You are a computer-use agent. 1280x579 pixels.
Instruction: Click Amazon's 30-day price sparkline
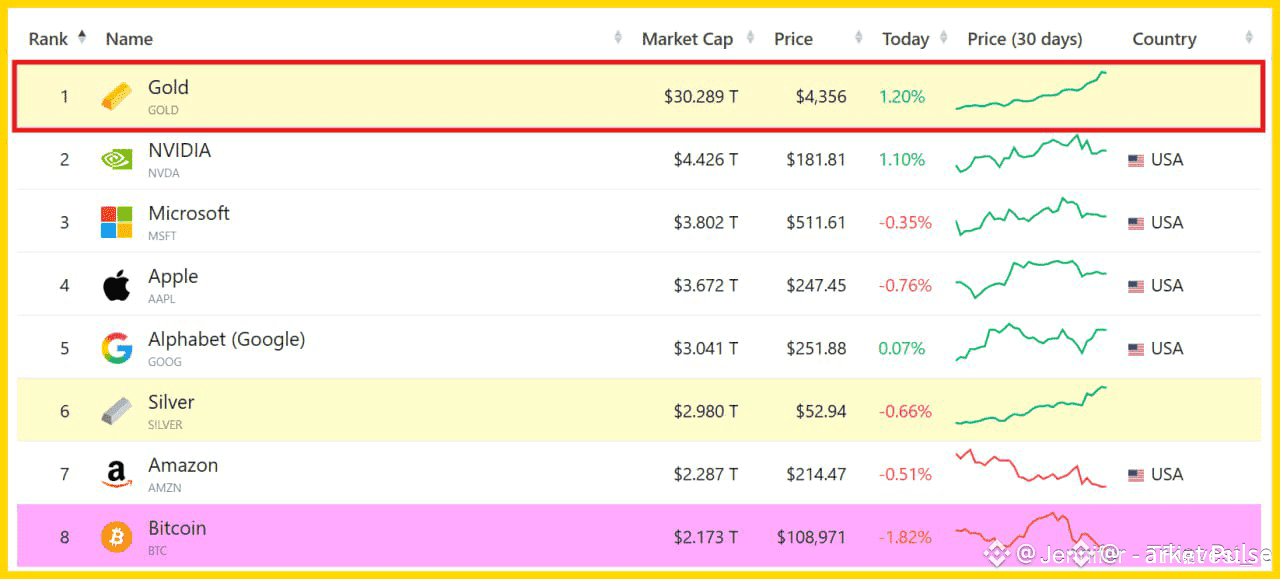click(x=1031, y=469)
